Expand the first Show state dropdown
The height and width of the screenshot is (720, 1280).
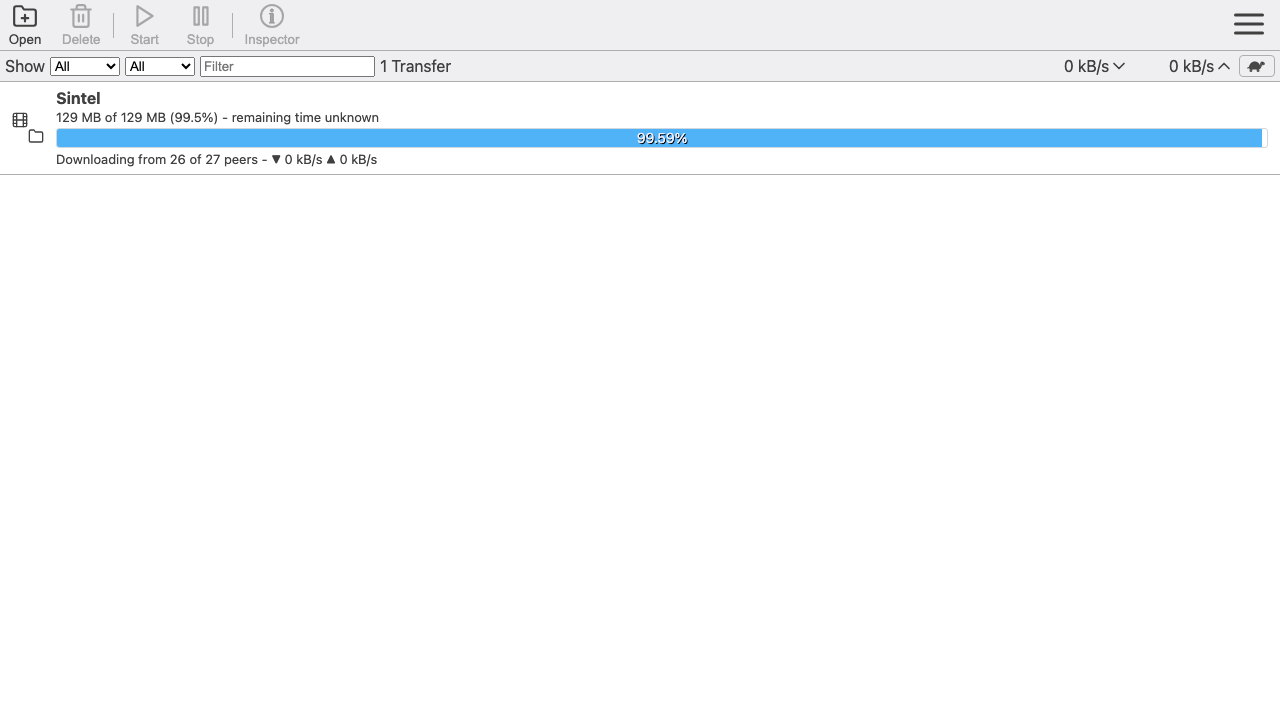point(85,66)
